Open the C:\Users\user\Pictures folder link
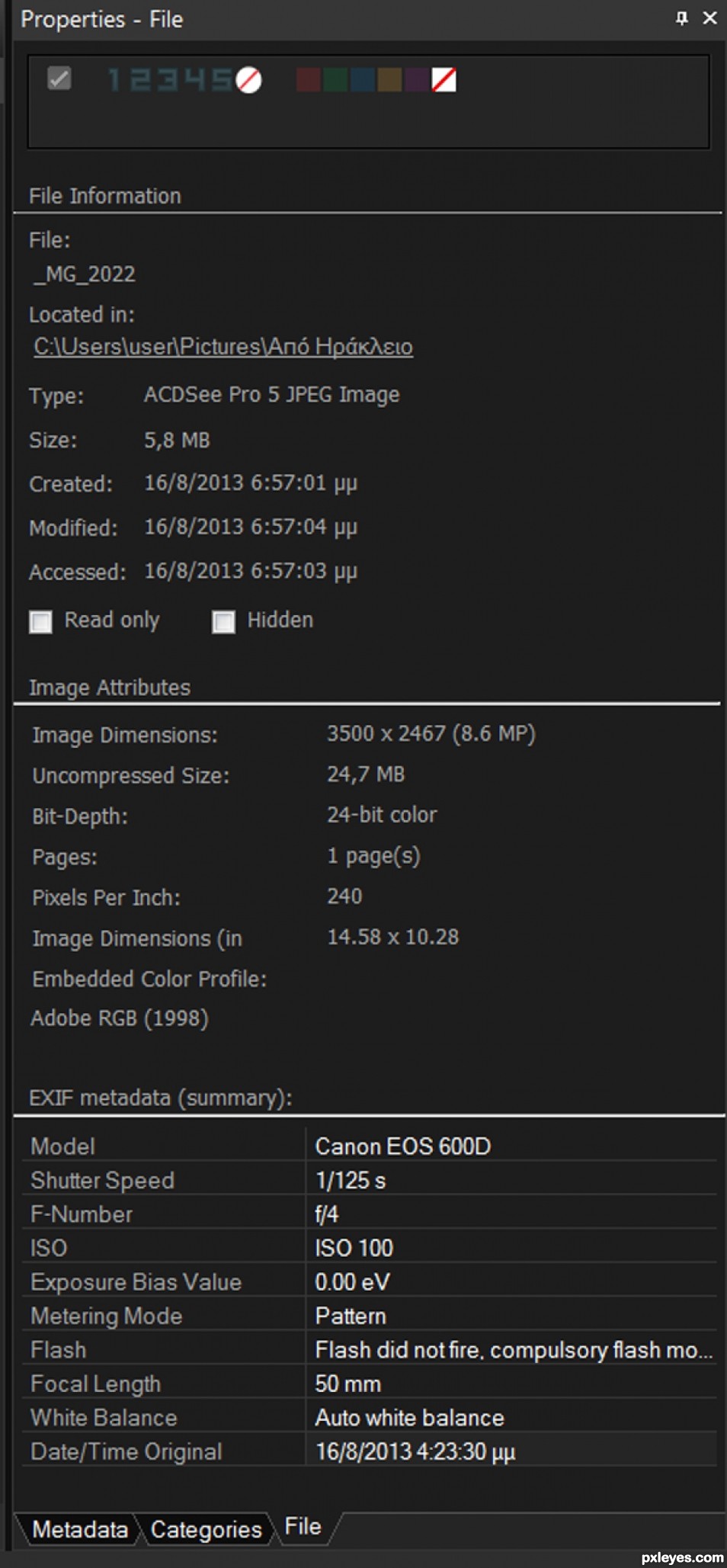727x1568 pixels. pyautogui.click(x=223, y=346)
